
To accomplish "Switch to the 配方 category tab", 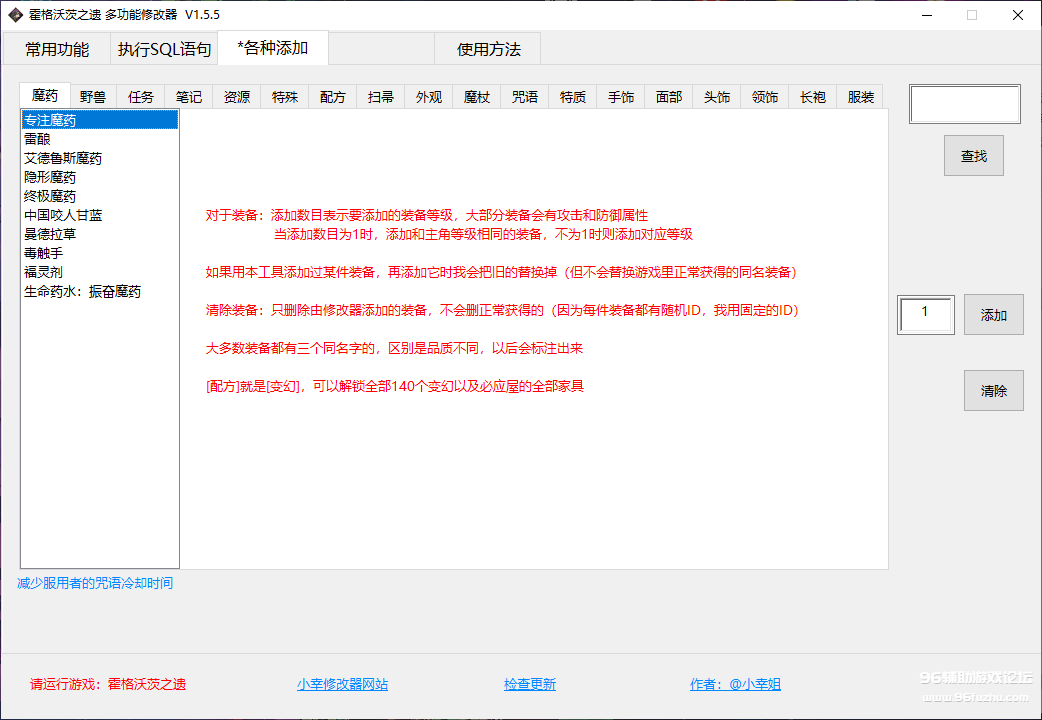I will pos(333,97).
